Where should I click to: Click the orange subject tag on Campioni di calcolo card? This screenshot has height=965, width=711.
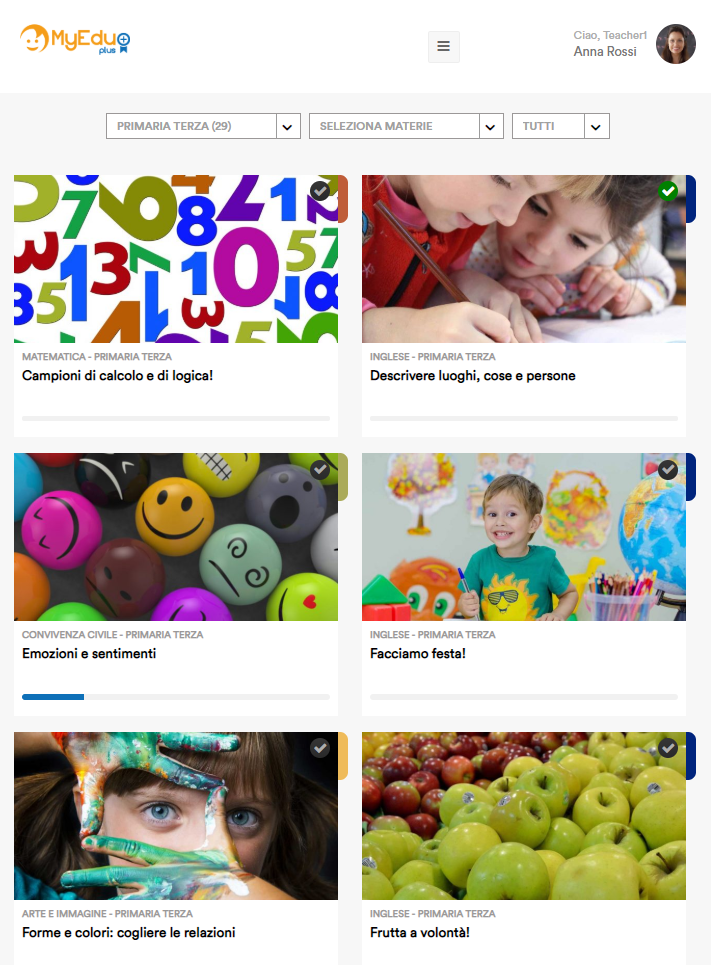pyautogui.click(x=343, y=199)
